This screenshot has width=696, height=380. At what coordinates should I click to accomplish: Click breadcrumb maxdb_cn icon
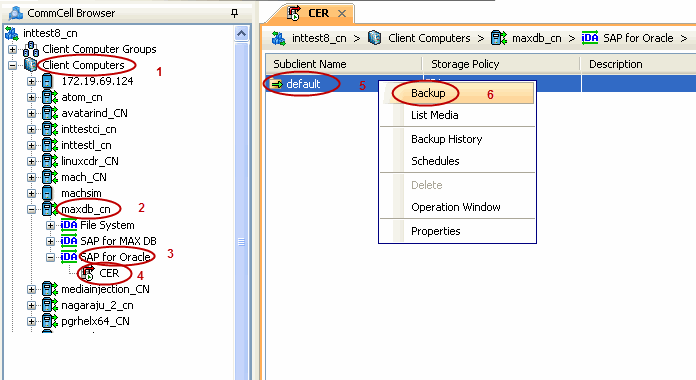pyautogui.click(x=499, y=38)
